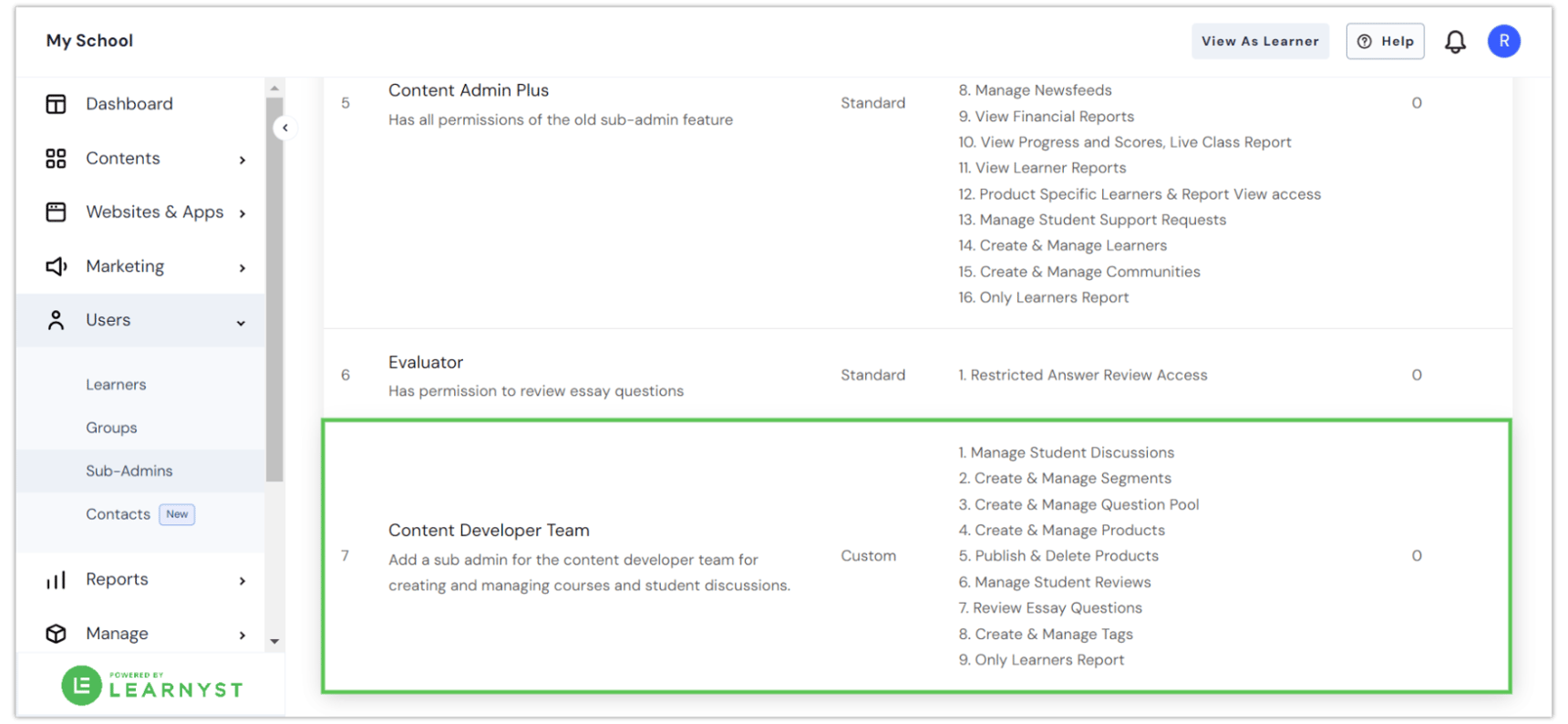
Task: Select the Reports bar-chart icon
Action: 56,579
